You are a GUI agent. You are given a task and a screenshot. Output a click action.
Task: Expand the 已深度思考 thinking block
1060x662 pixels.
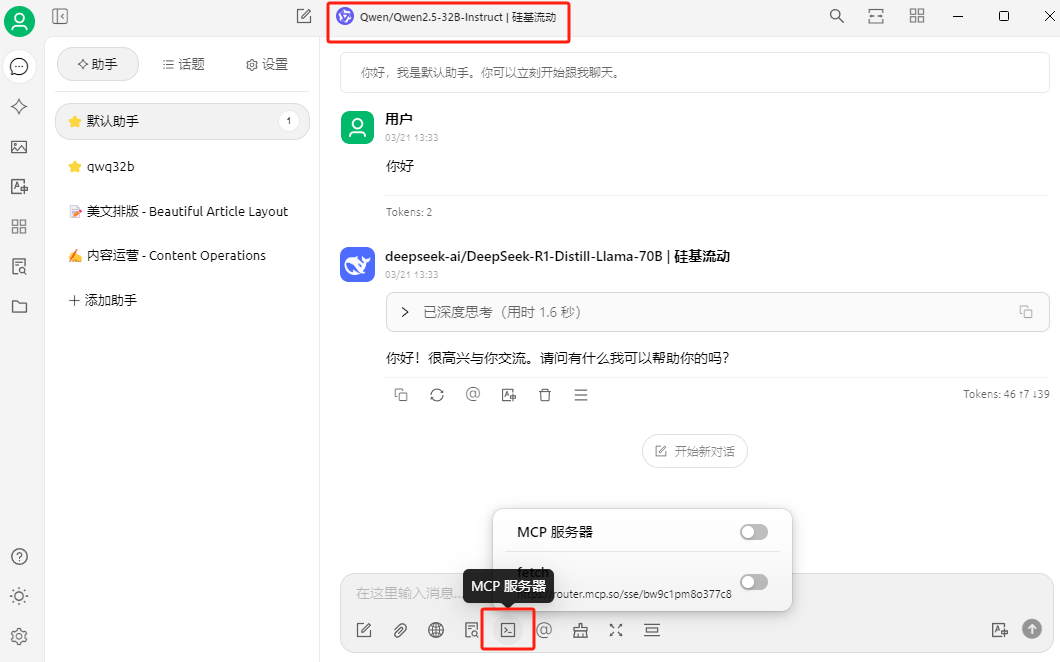tap(717, 312)
